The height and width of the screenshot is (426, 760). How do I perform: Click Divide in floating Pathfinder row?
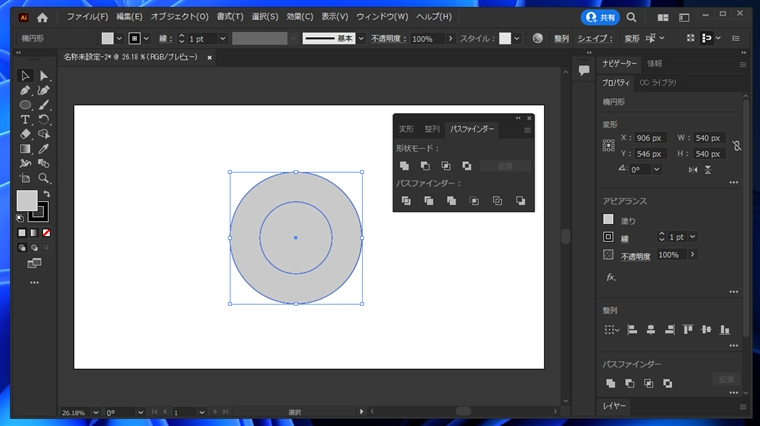[406, 201]
